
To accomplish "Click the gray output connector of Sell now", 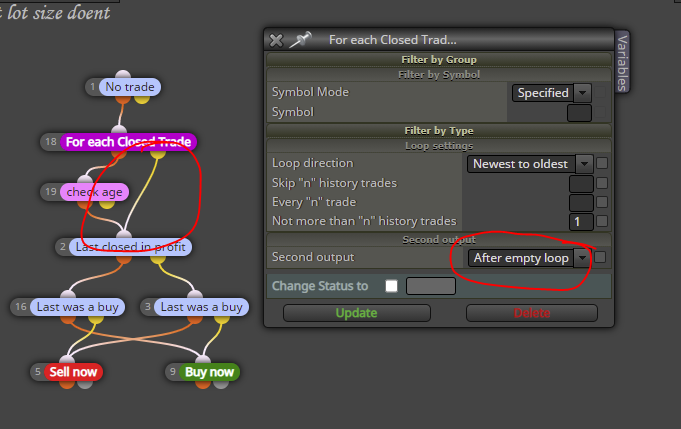I will click(85, 384).
